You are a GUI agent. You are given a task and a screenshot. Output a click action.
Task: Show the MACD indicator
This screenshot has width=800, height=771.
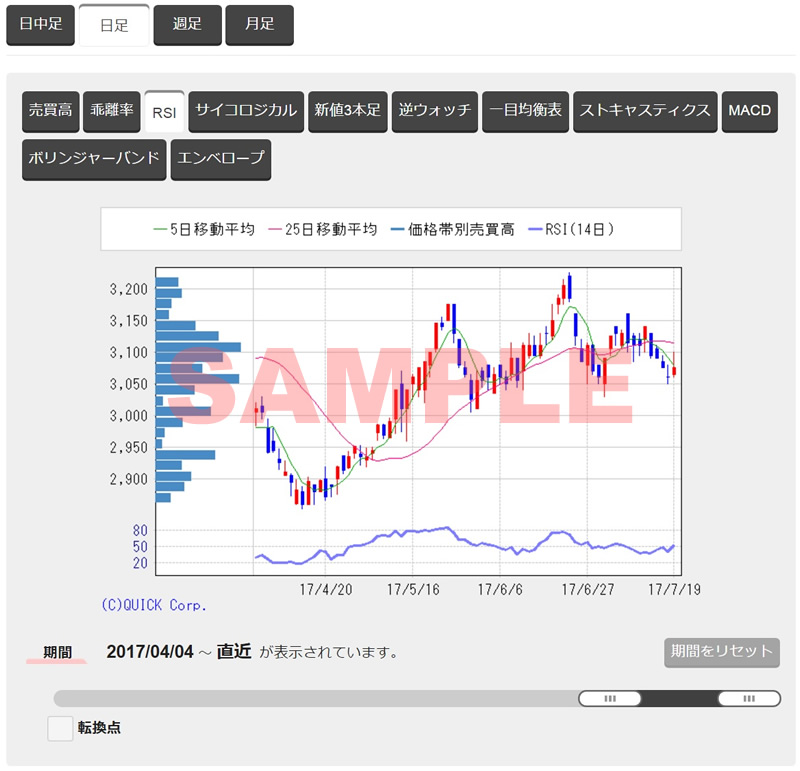(749, 112)
